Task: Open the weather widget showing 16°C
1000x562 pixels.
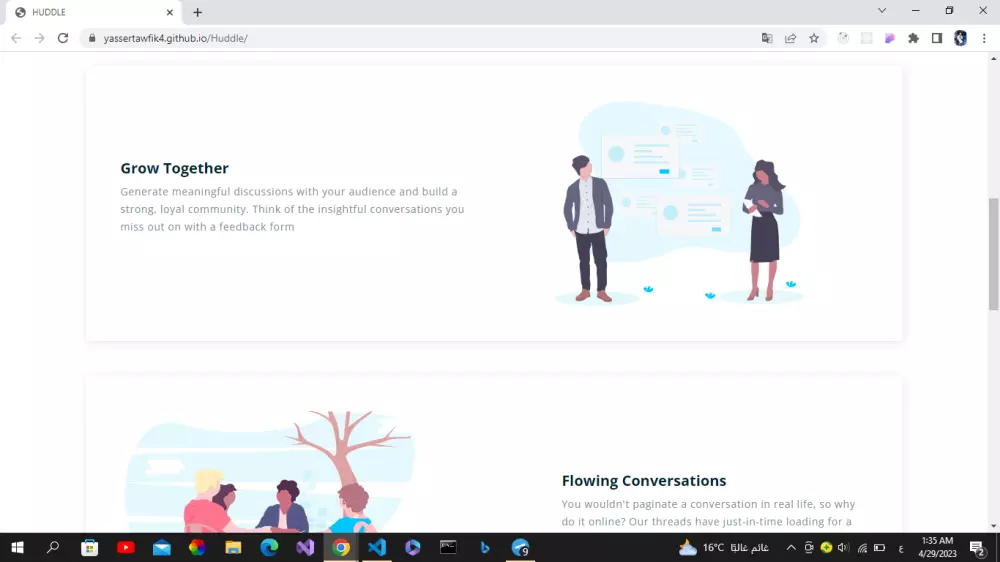Action: 723,547
